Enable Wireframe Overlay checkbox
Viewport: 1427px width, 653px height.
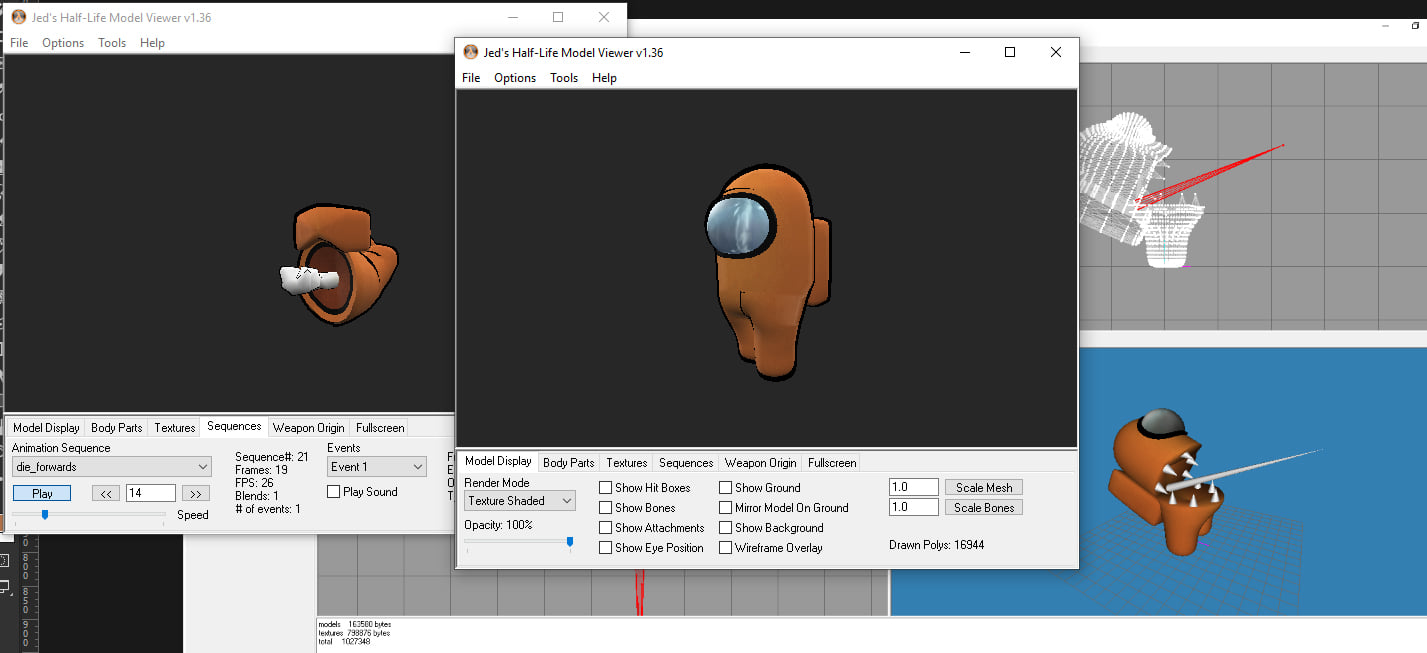725,548
